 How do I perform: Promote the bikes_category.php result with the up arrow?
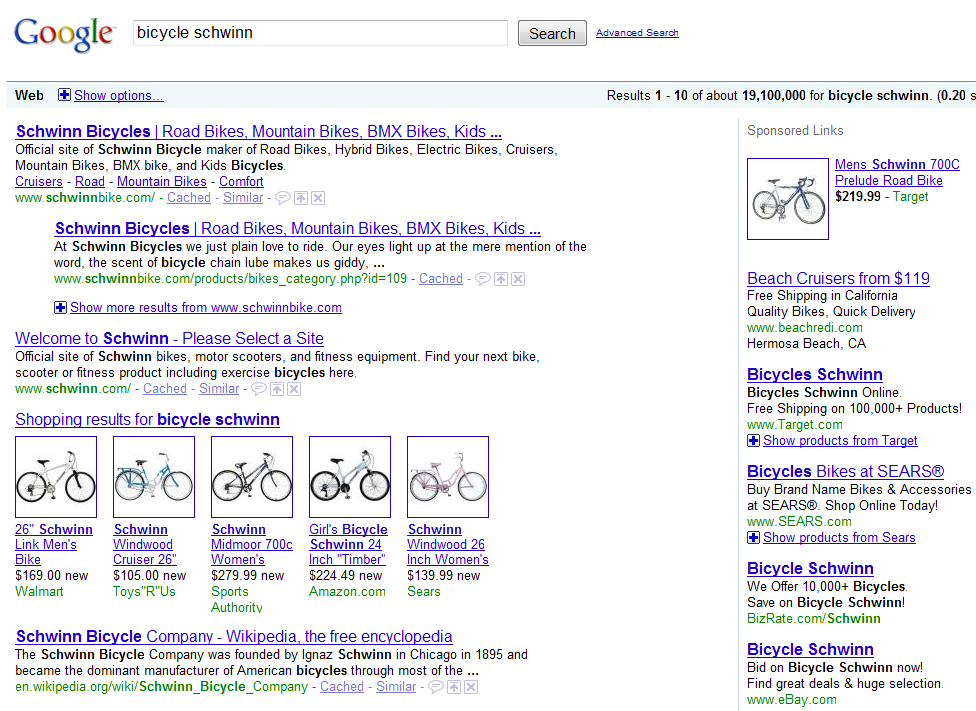[x=501, y=279]
